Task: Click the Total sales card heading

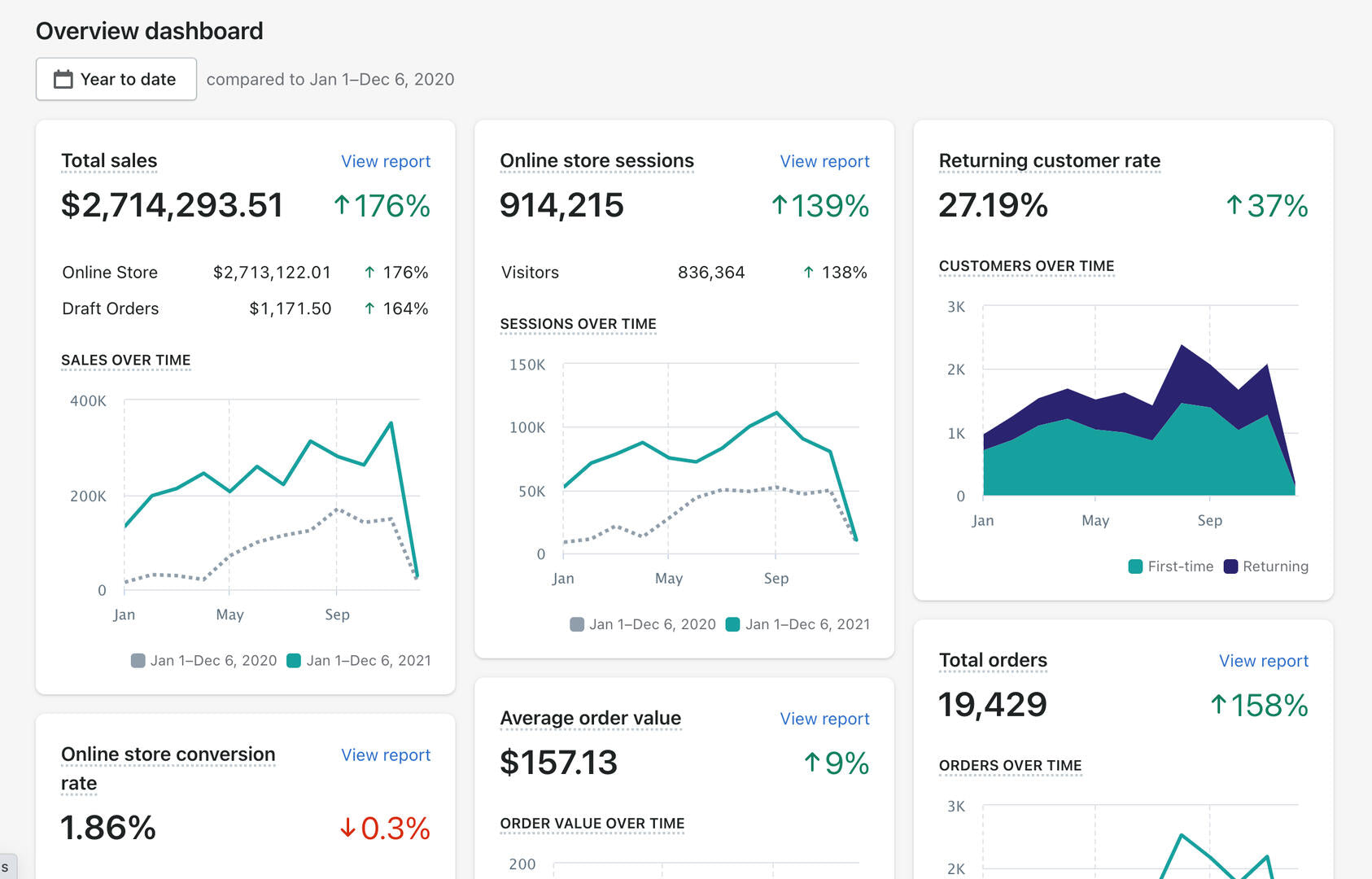Action: coord(109,160)
